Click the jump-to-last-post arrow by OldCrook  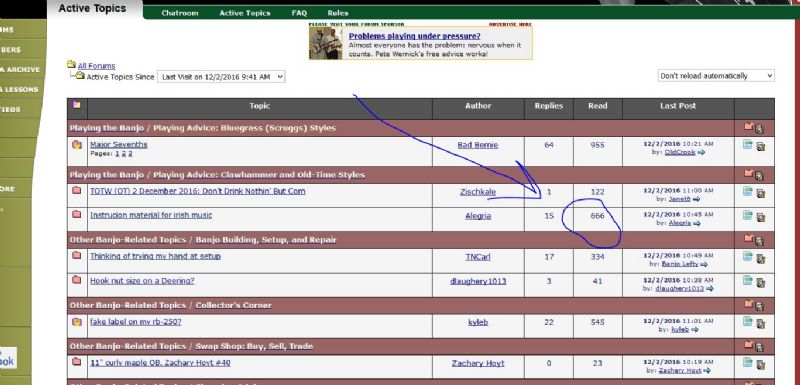[701, 152]
